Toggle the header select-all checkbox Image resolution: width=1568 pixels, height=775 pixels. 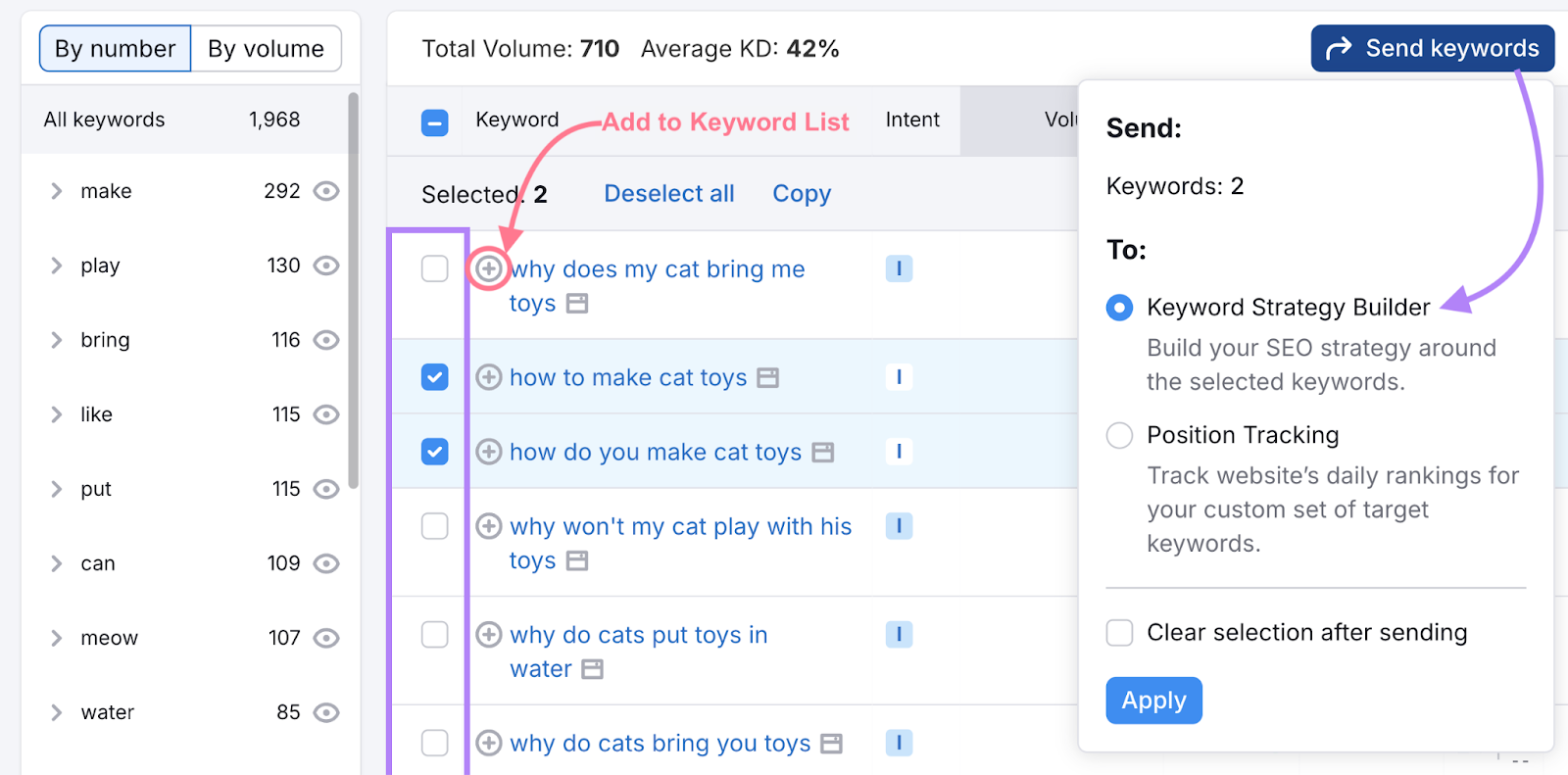tap(434, 122)
